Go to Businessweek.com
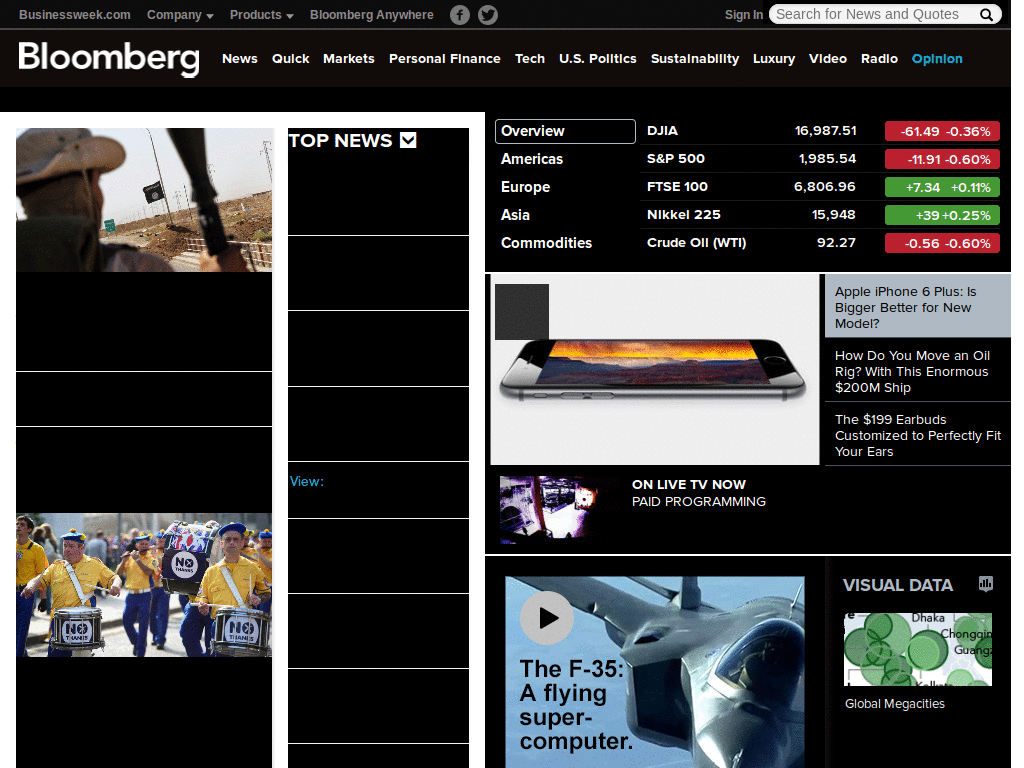 pyautogui.click(x=74, y=14)
